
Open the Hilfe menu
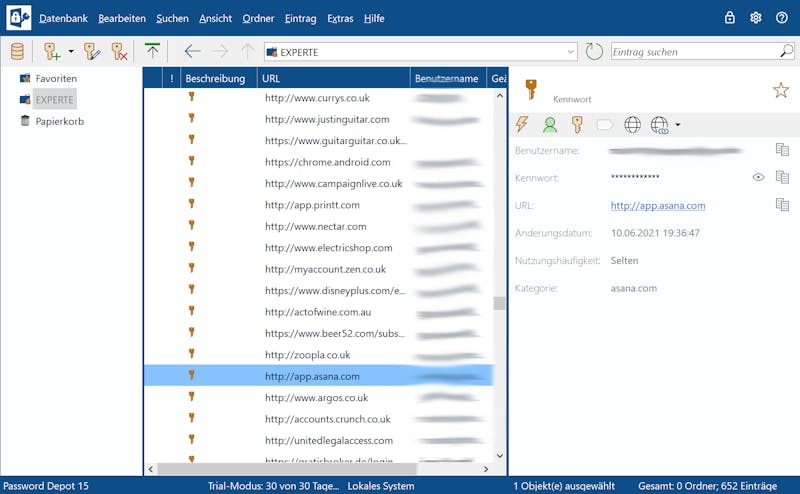(374, 18)
